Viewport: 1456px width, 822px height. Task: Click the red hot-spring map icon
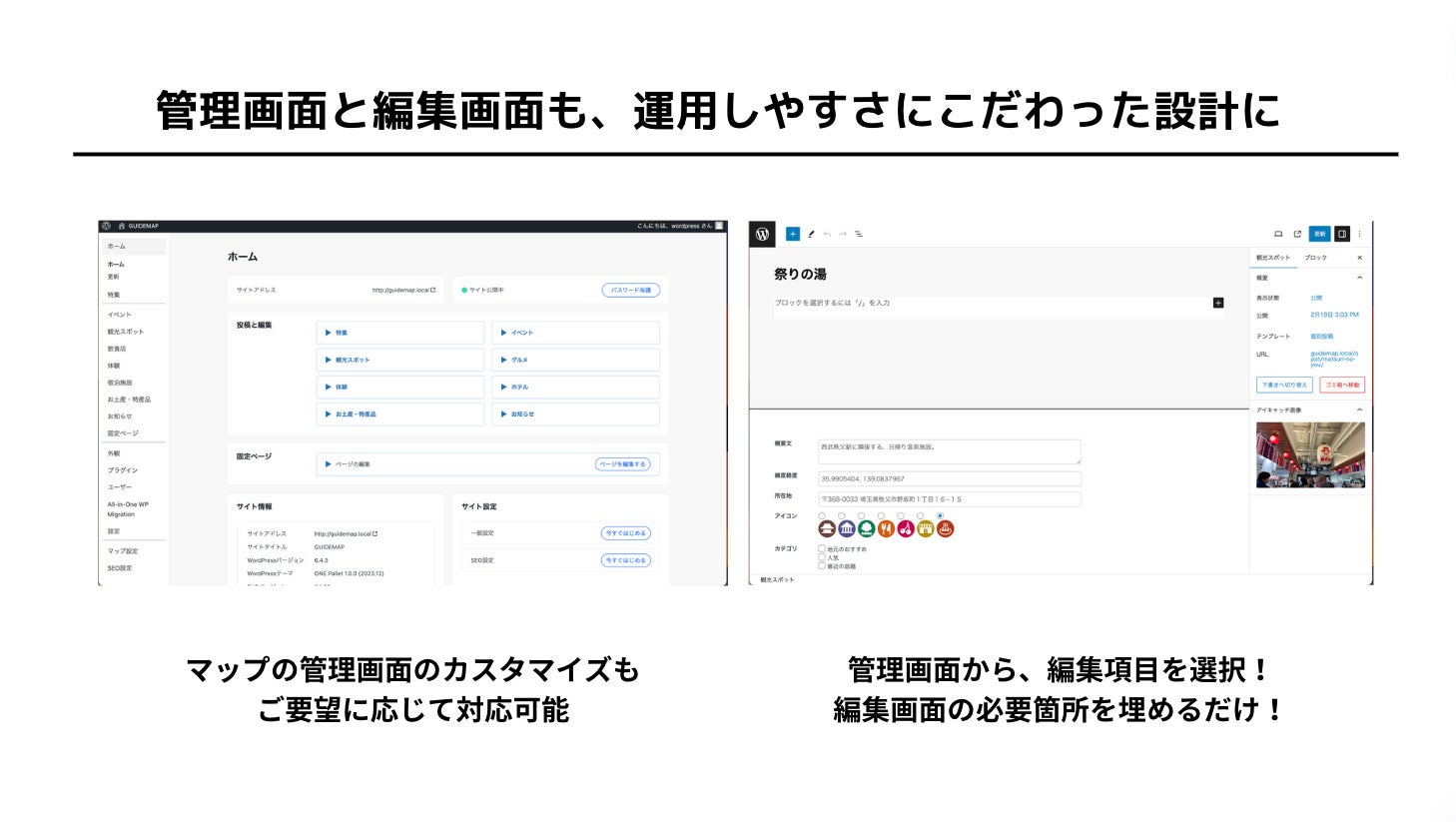(x=945, y=529)
